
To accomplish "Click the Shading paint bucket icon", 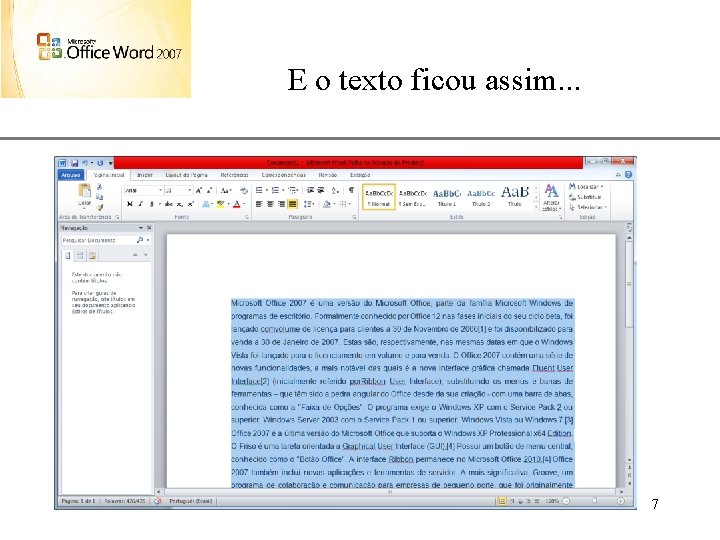I will click(326, 204).
